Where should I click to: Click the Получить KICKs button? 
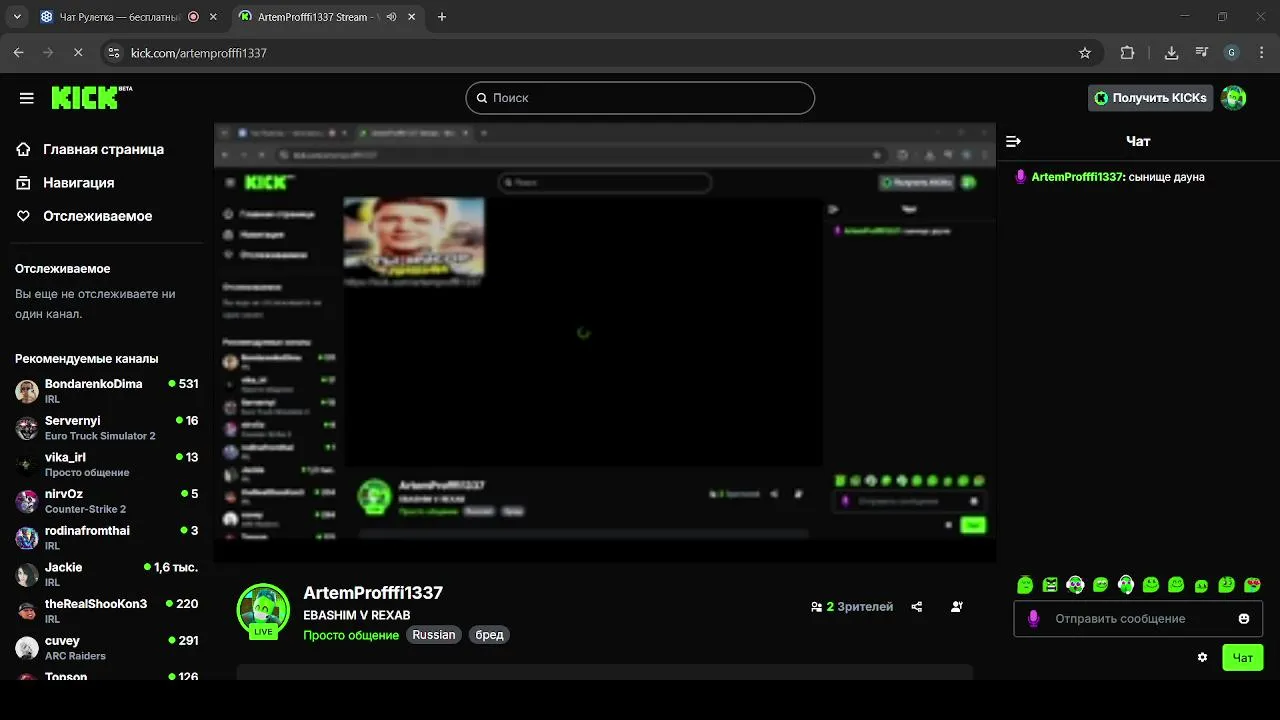(x=1150, y=98)
